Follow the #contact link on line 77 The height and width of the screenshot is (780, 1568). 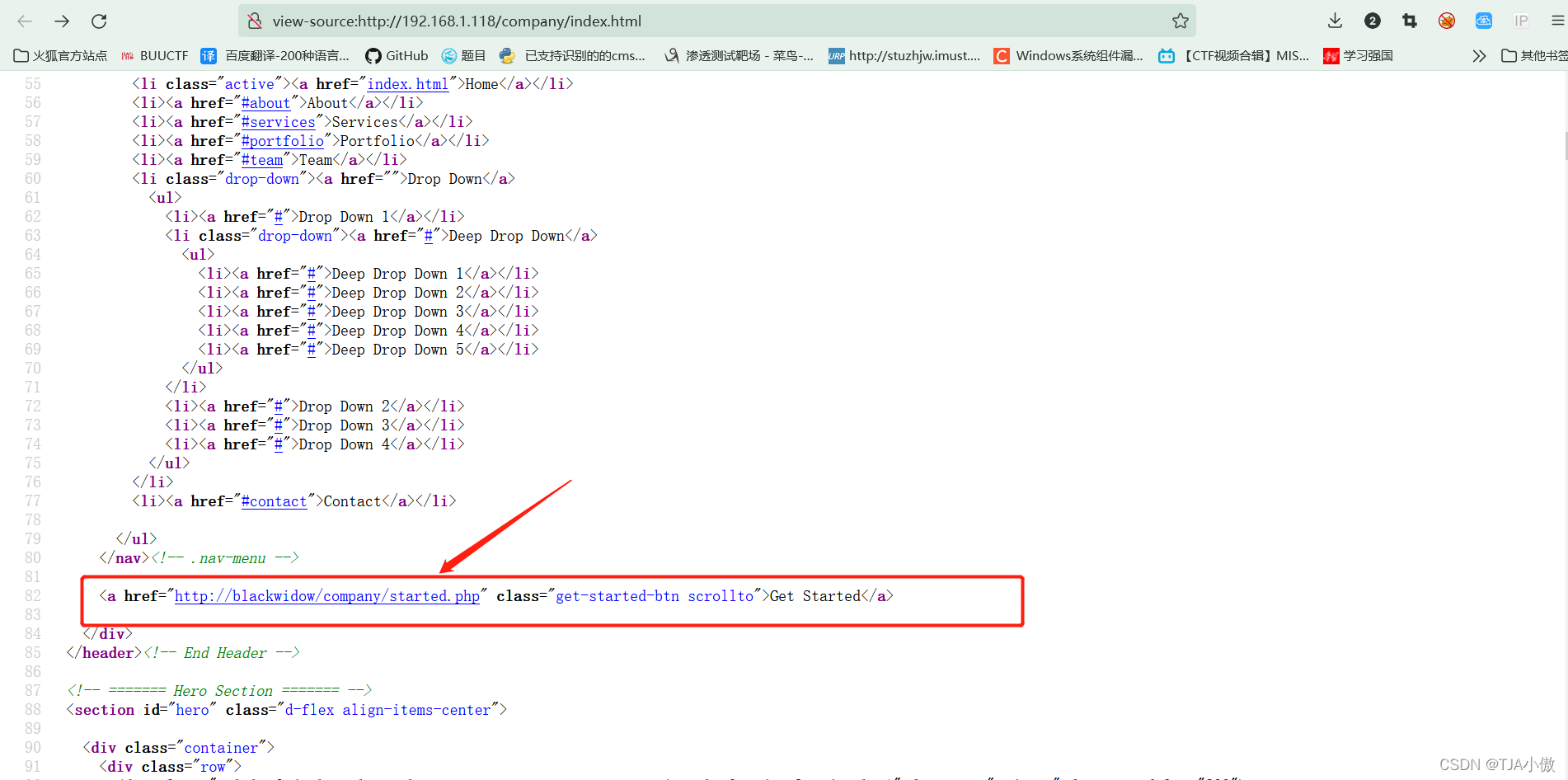(x=274, y=501)
